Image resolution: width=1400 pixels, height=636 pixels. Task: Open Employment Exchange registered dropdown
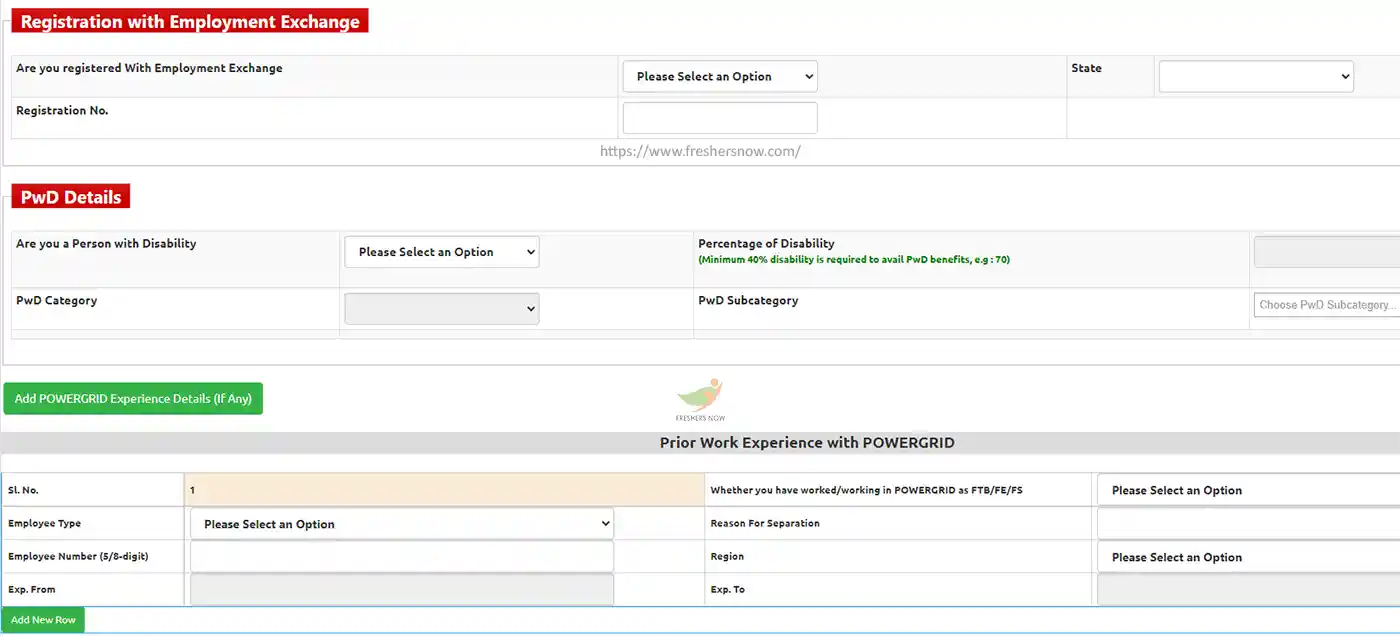point(720,76)
